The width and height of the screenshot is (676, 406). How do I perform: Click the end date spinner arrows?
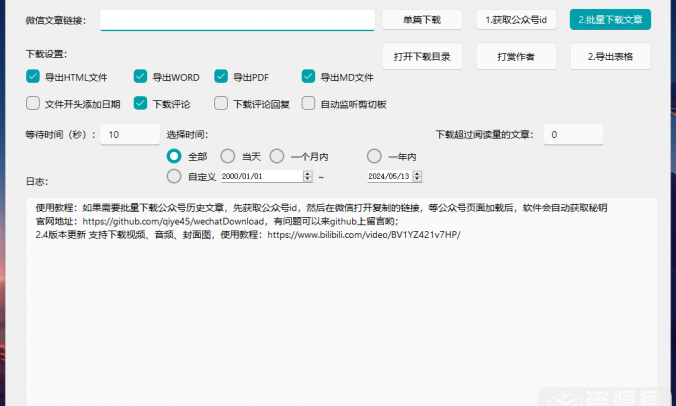[x=417, y=176]
